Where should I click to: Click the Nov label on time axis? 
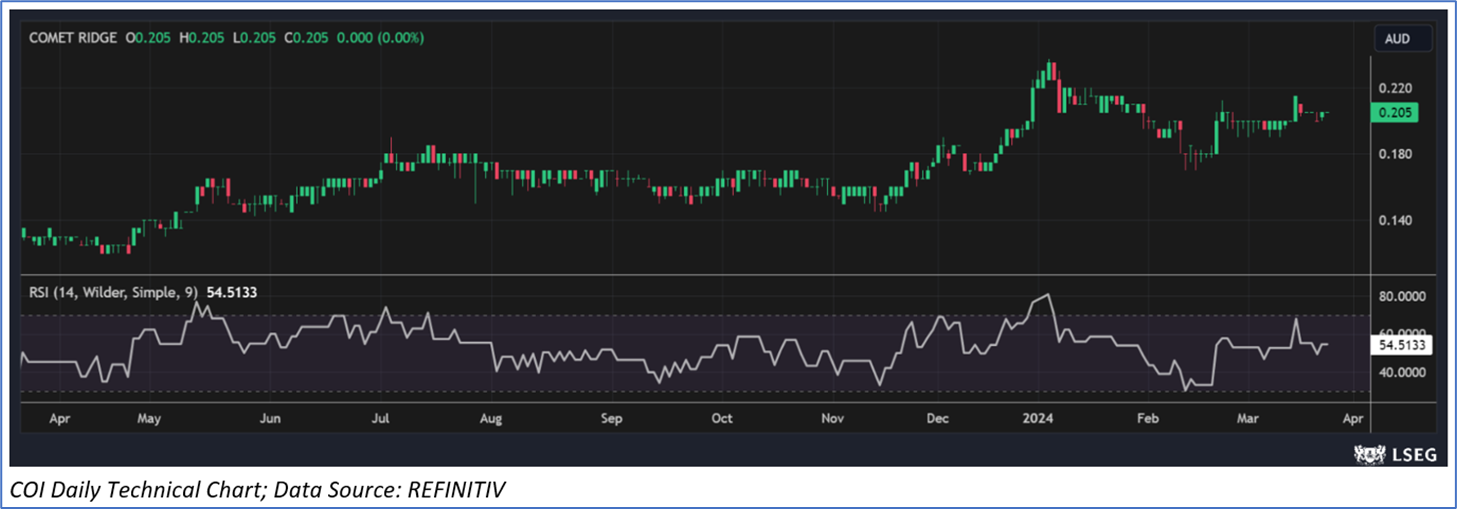[832, 418]
